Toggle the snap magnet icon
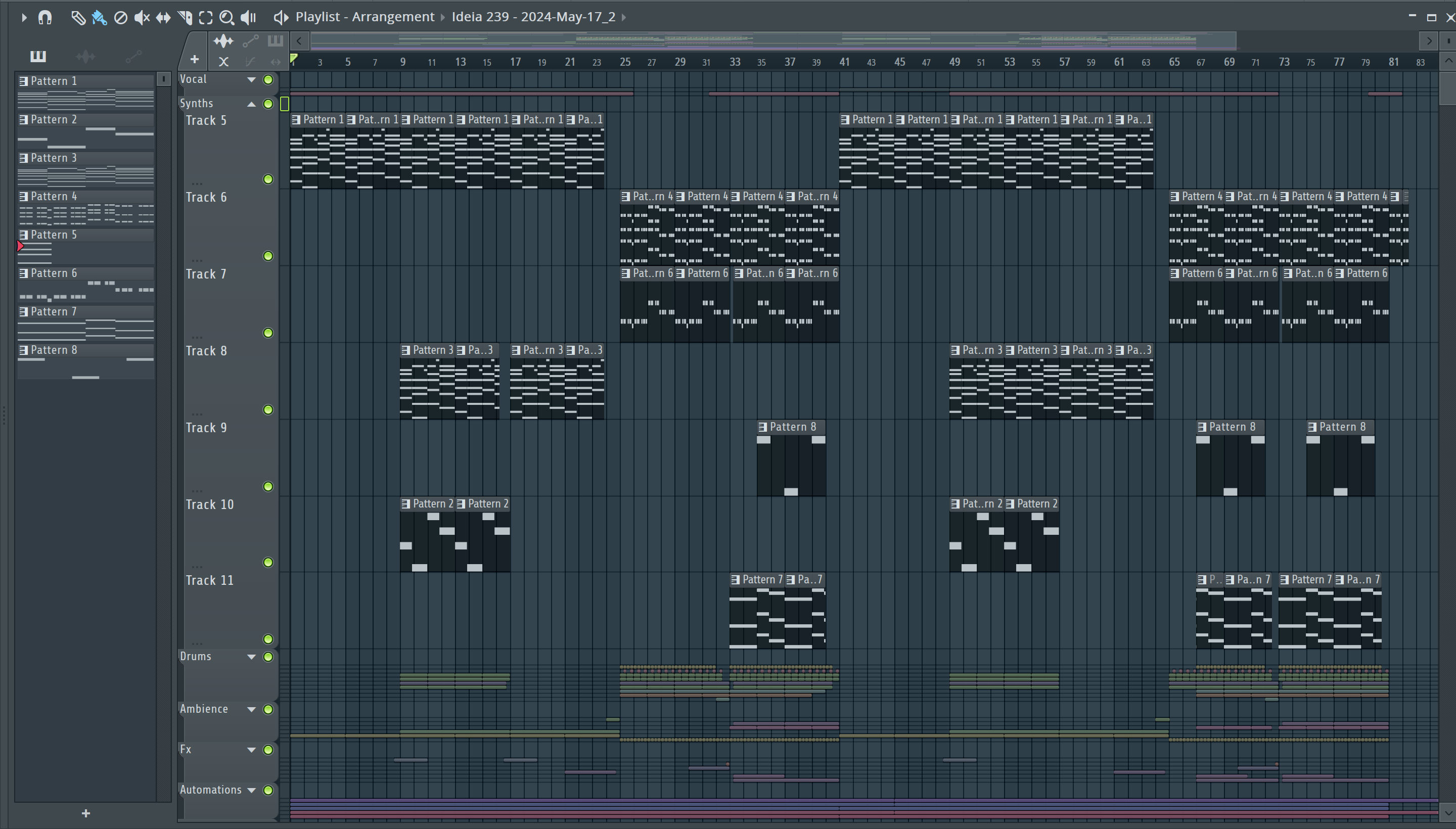Screen dimensions: 1456x829 point(45,18)
